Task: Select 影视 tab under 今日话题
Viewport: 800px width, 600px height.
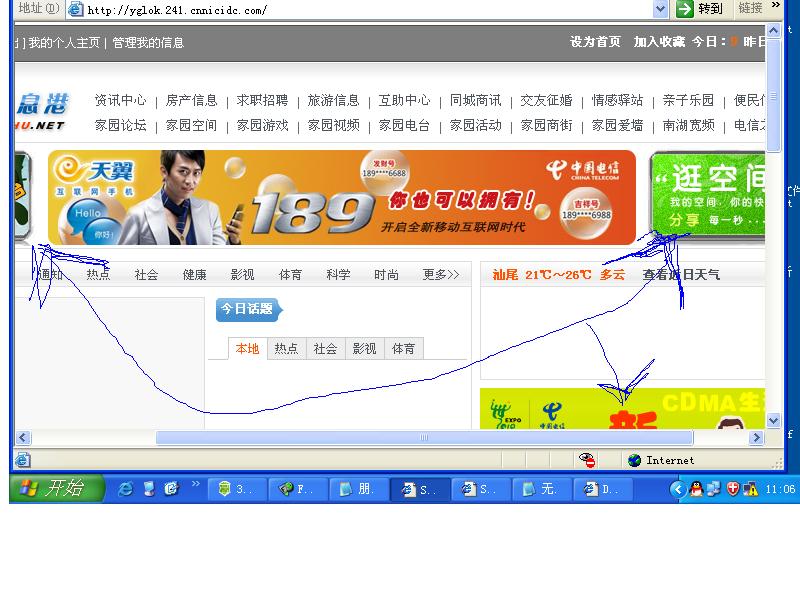Action: (364, 348)
